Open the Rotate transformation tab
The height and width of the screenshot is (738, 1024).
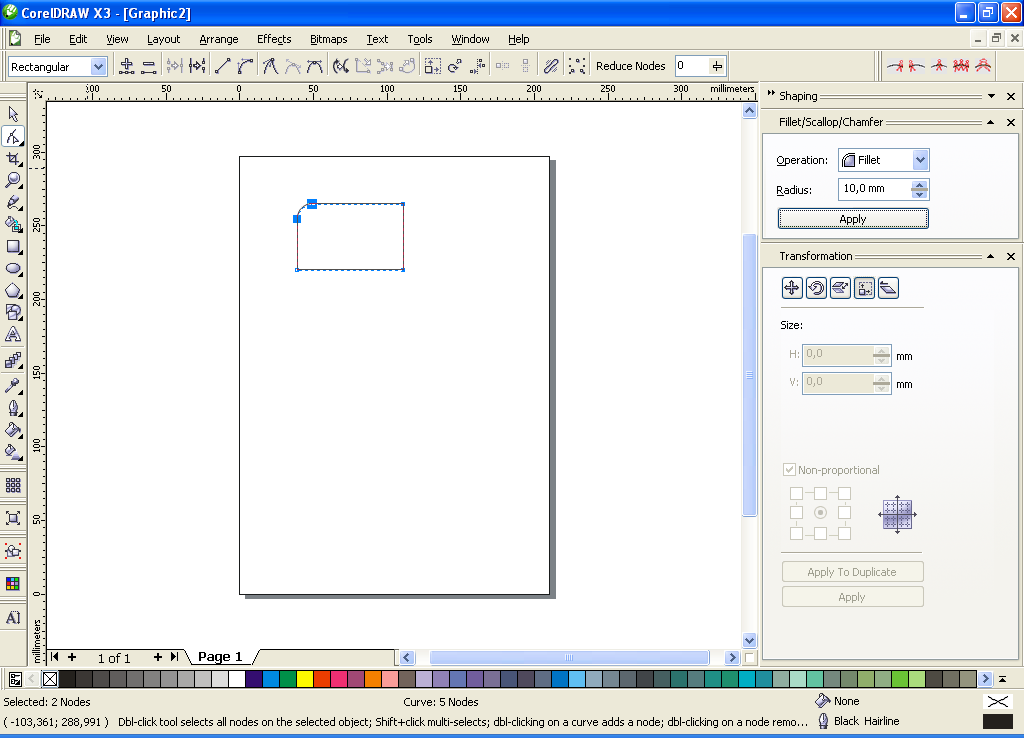pyautogui.click(x=816, y=288)
